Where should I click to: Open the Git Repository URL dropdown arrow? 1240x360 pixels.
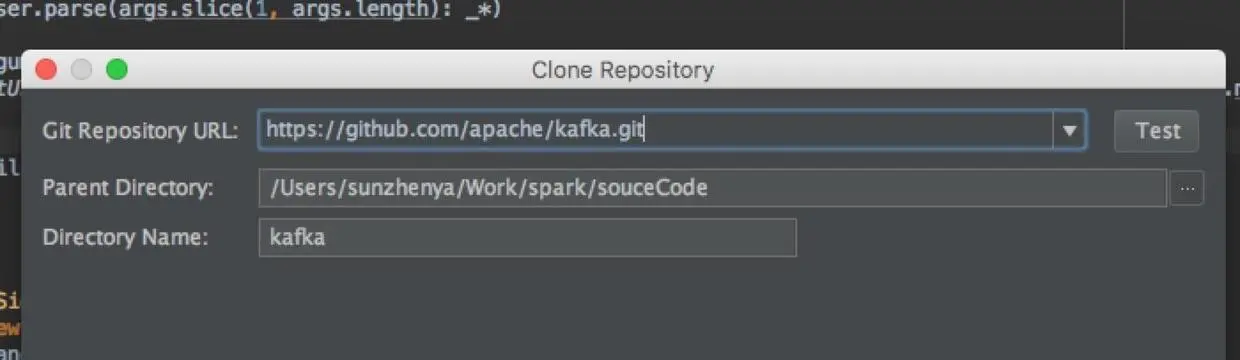coord(1069,131)
